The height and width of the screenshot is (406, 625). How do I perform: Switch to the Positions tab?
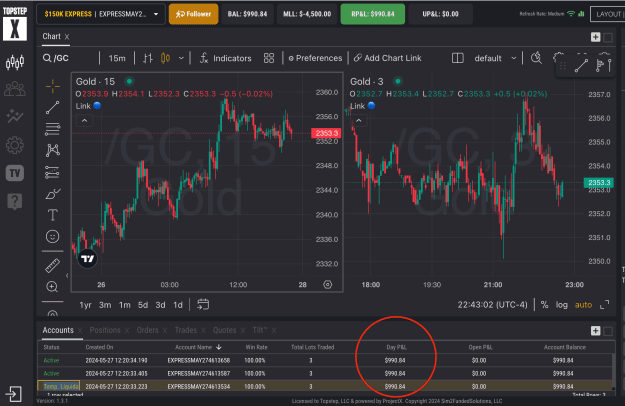pos(105,330)
